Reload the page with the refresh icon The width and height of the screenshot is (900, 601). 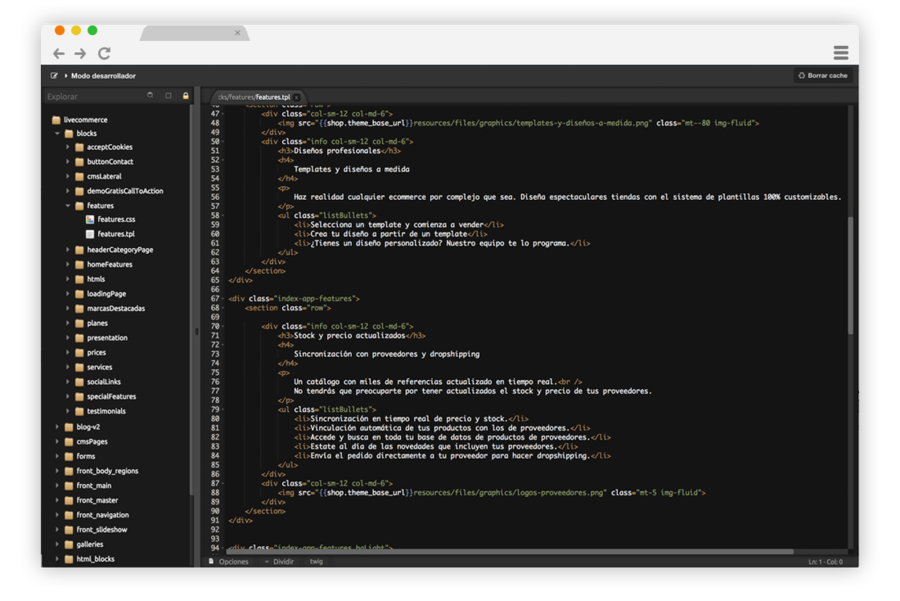pos(104,53)
